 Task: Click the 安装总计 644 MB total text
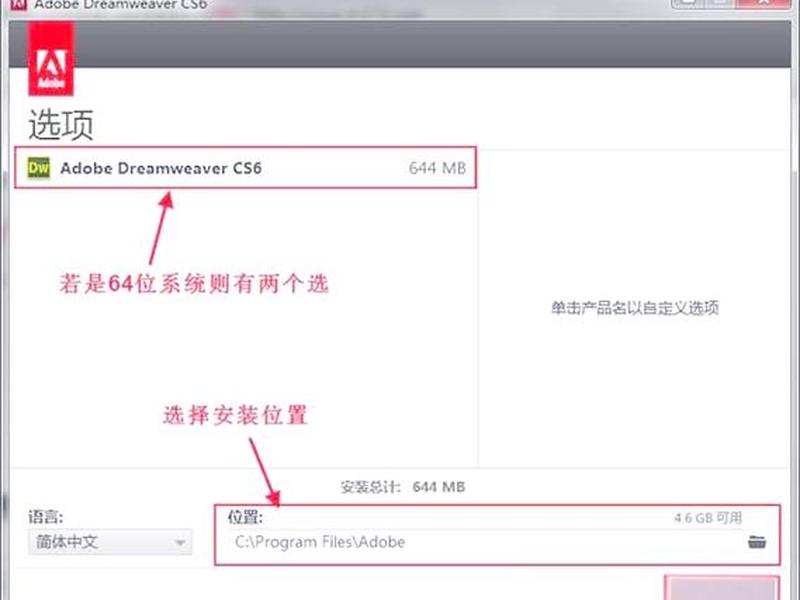pyautogui.click(x=403, y=487)
